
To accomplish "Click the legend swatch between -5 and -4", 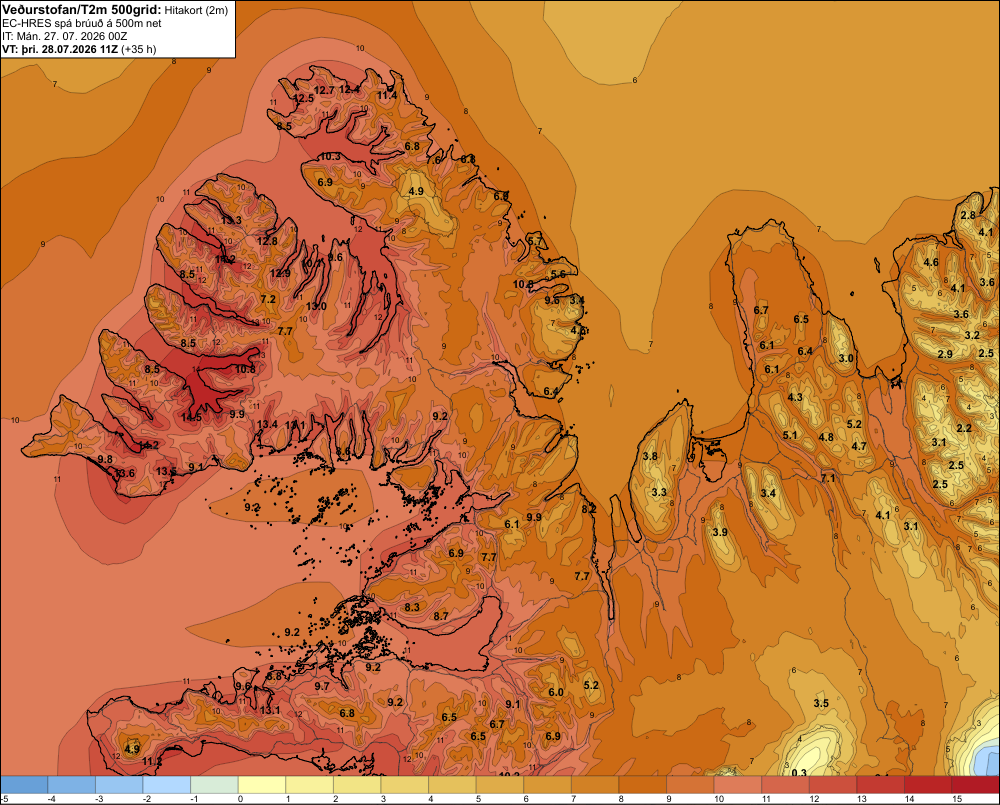I will [24, 785].
